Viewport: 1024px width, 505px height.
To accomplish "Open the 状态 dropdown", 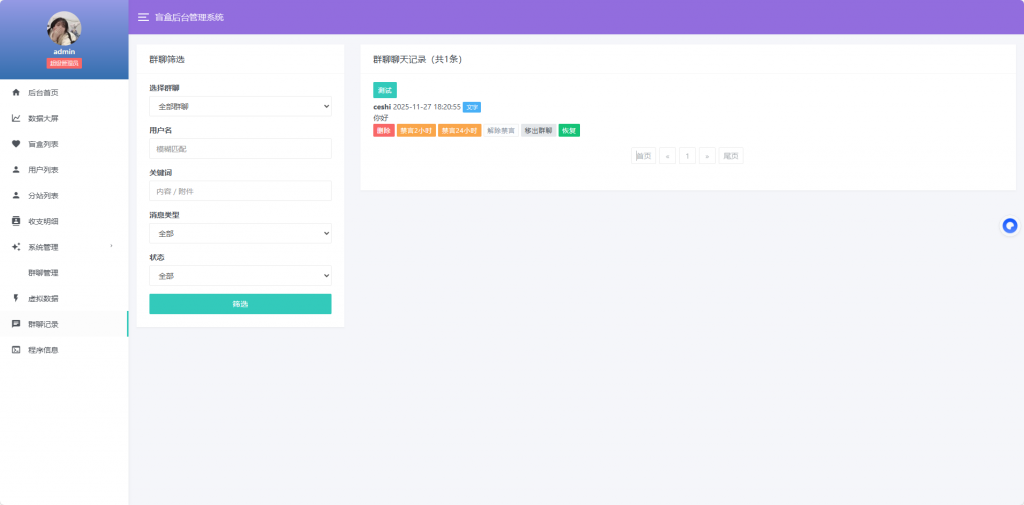I will click(x=240, y=276).
